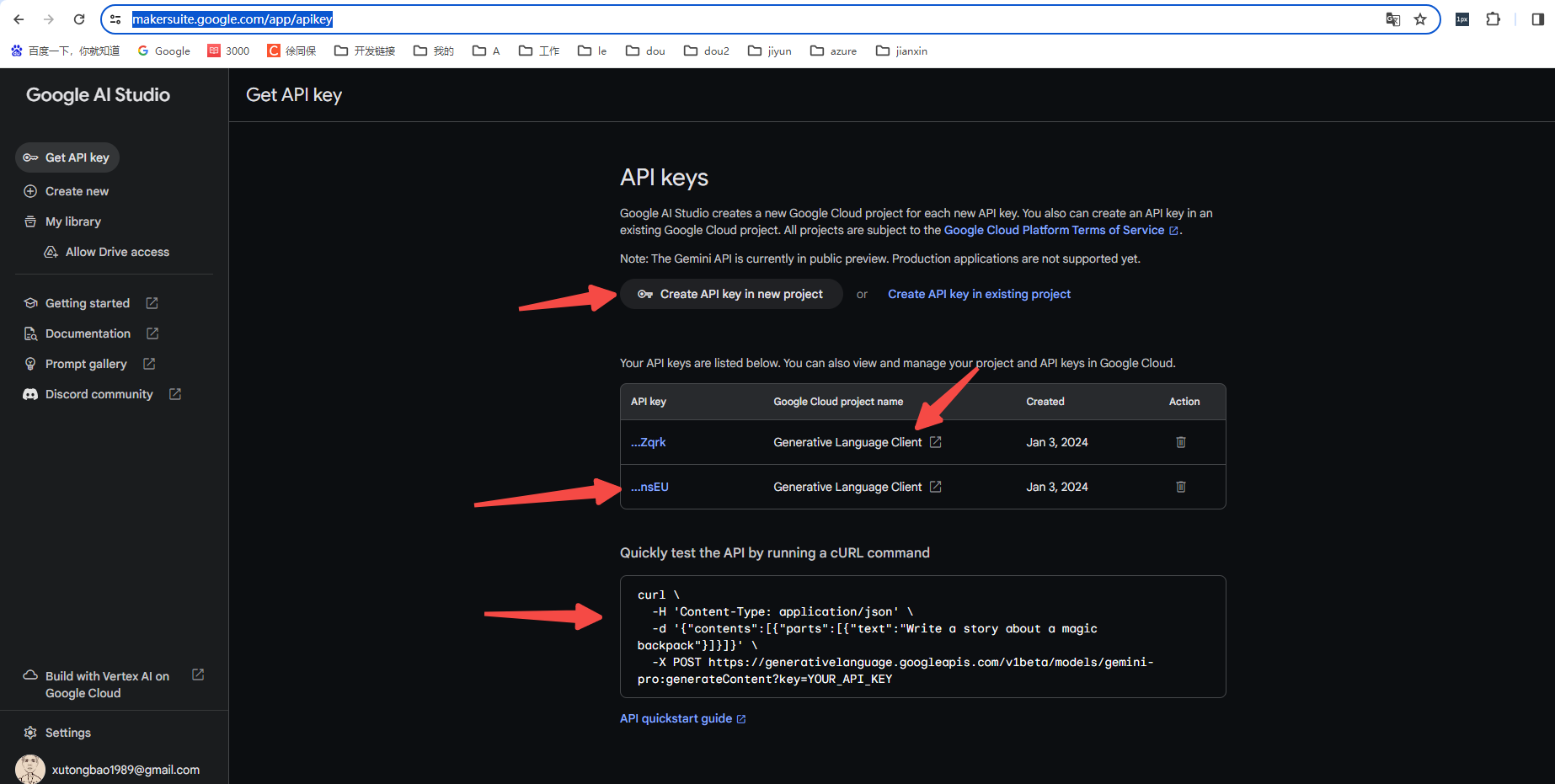
Task: Open the Google bookmark
Action: pyautogui.click(x=164, y=51)
